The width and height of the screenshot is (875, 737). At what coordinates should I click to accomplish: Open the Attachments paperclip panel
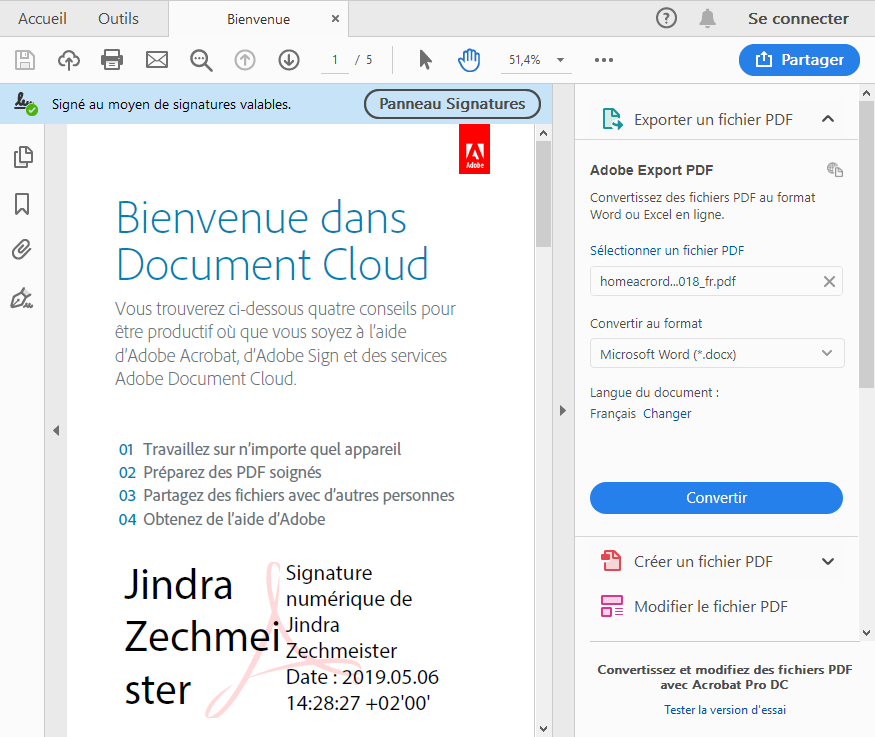click(22, 250)
